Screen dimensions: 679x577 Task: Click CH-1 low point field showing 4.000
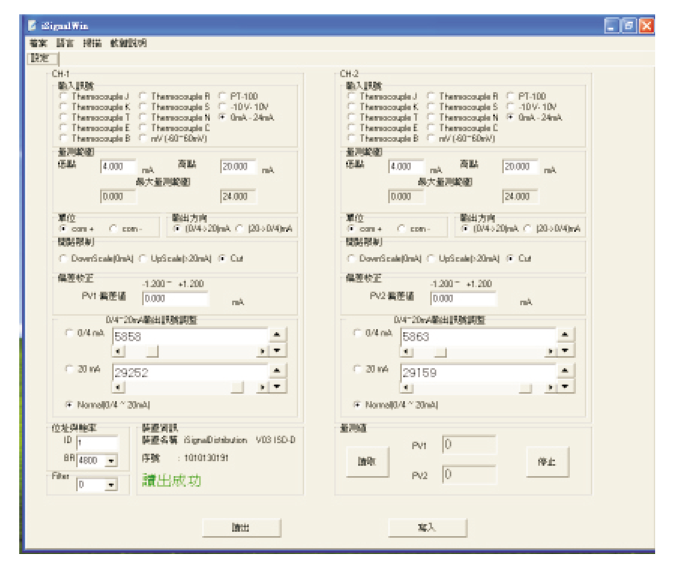(118, 167)
